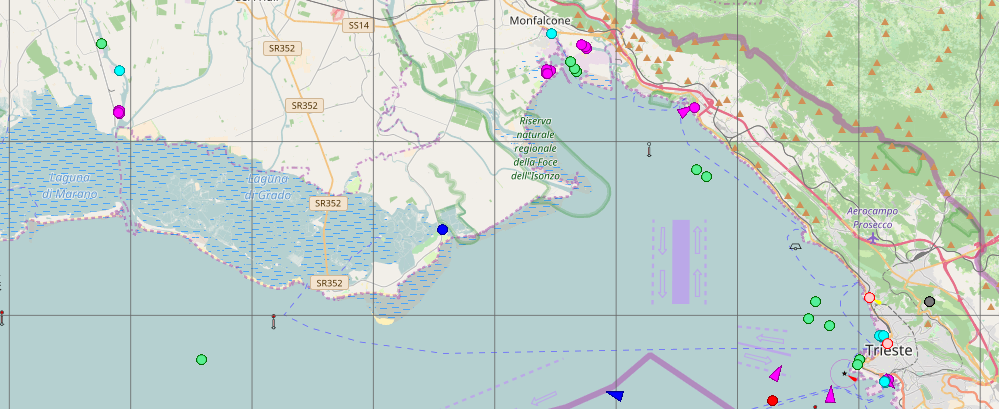
Task: Select the cyan circle marker below Monfalcone label
Action: click(551, 34)
